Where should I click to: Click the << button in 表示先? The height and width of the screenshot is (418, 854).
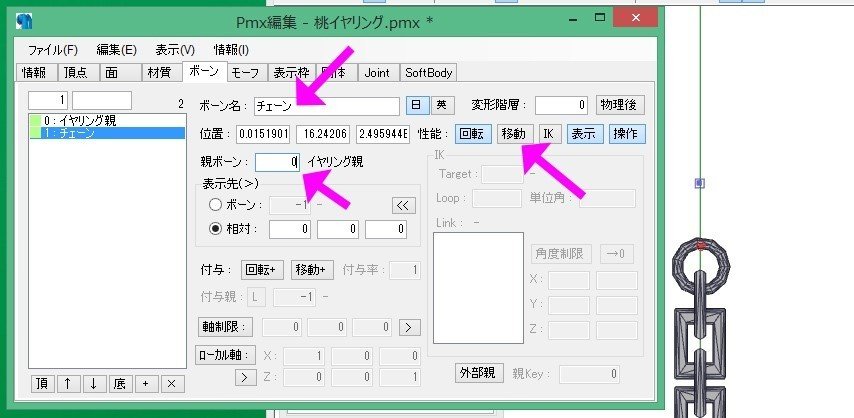(404, 205)
